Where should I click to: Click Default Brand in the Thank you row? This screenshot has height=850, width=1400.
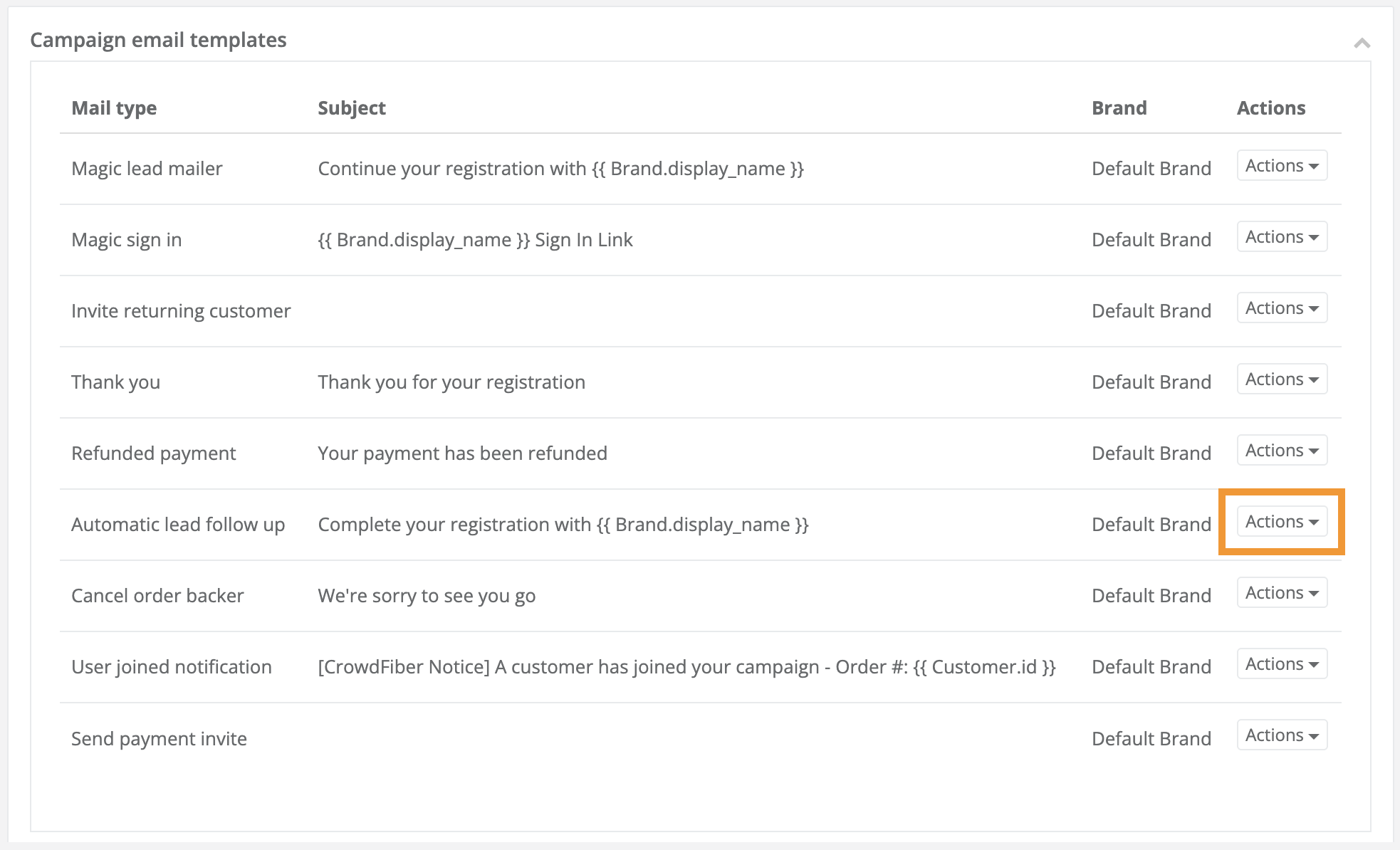click(x=1151, y=382)
